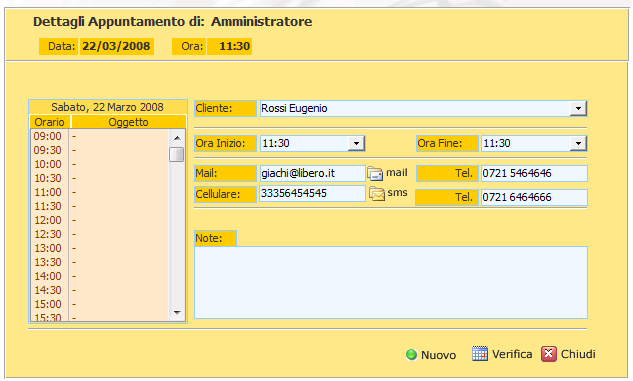633x381 pixels.
Task: Click the red Chiudi X icon
Action: pyautogui.click(x=549, y=354)
